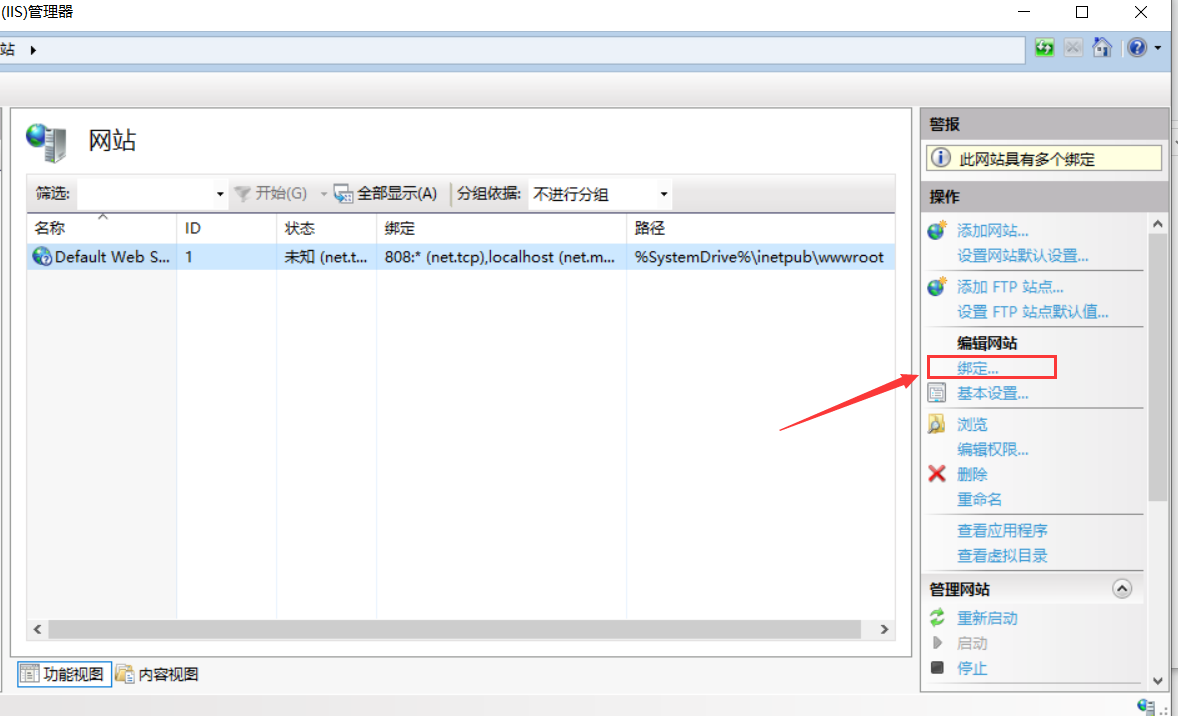
Task: Click the breadcrumb arrow after 站
Action: click(33, 50)
